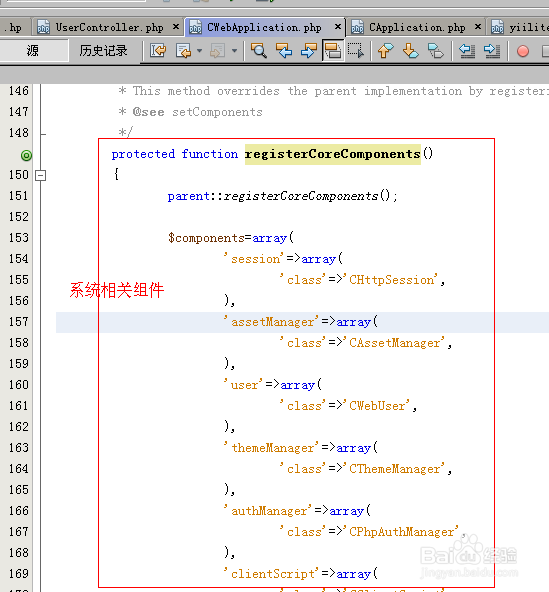Close the CApplication.php tab
549x592 pixels.
478,27
